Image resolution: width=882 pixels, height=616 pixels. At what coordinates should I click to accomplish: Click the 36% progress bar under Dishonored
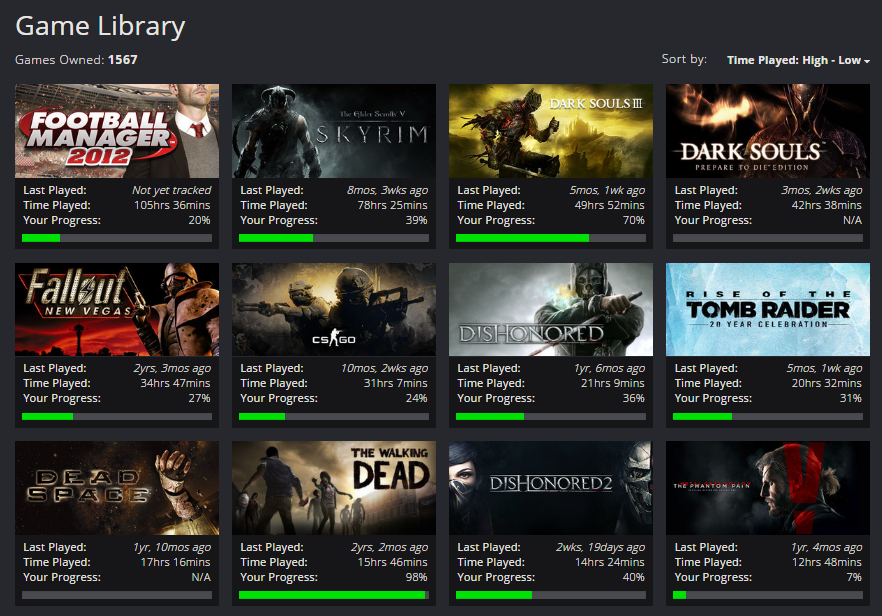click(551, 416)
